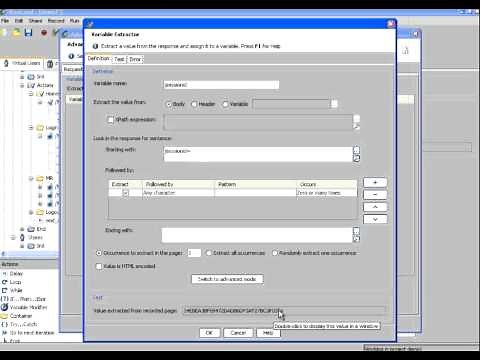Open the Run menu
The height and width of the screenshot is (360, 480).
[x=74, y=21]
